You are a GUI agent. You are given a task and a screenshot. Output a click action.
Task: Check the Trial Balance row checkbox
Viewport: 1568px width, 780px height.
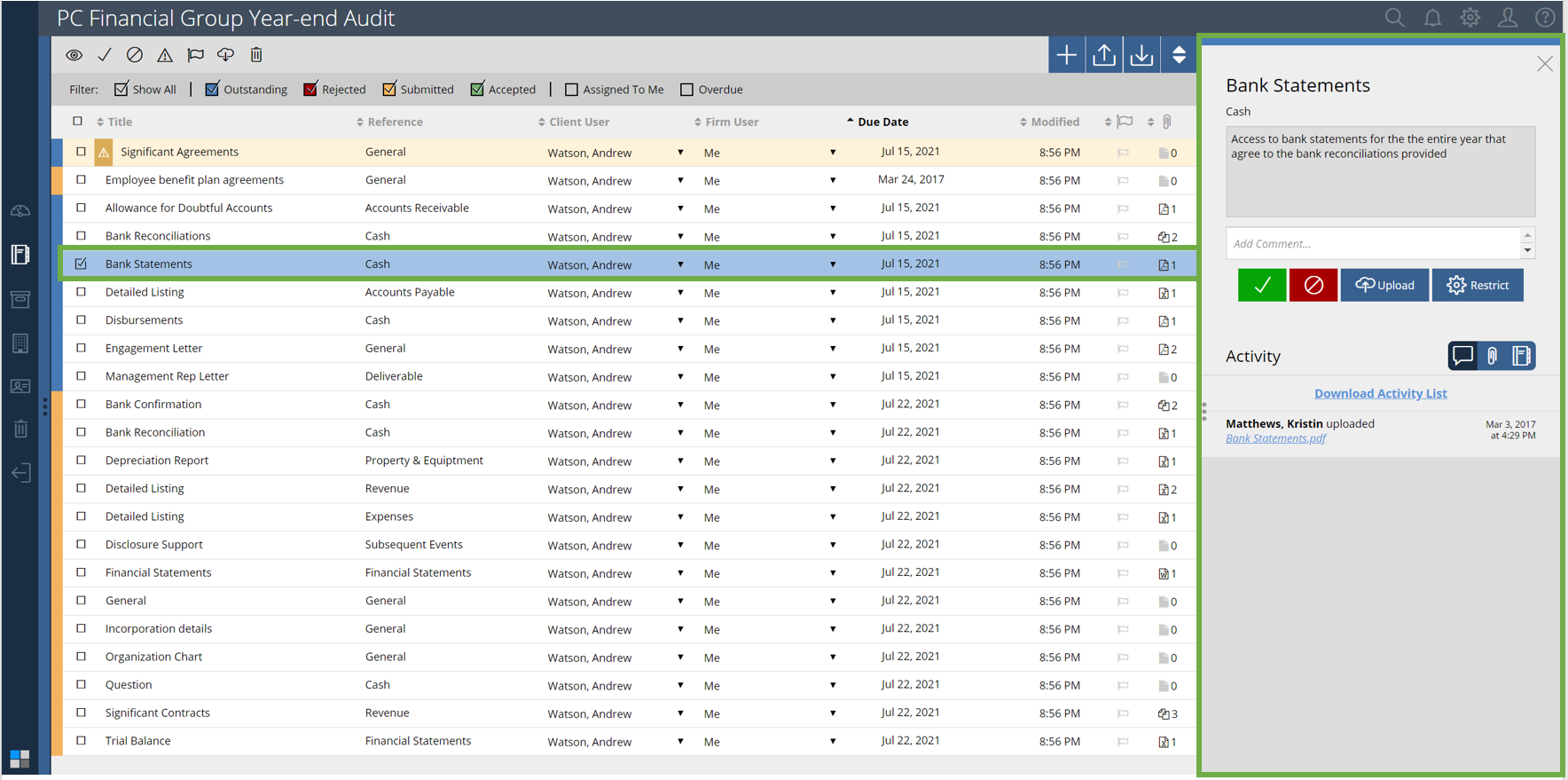point(81,741)
